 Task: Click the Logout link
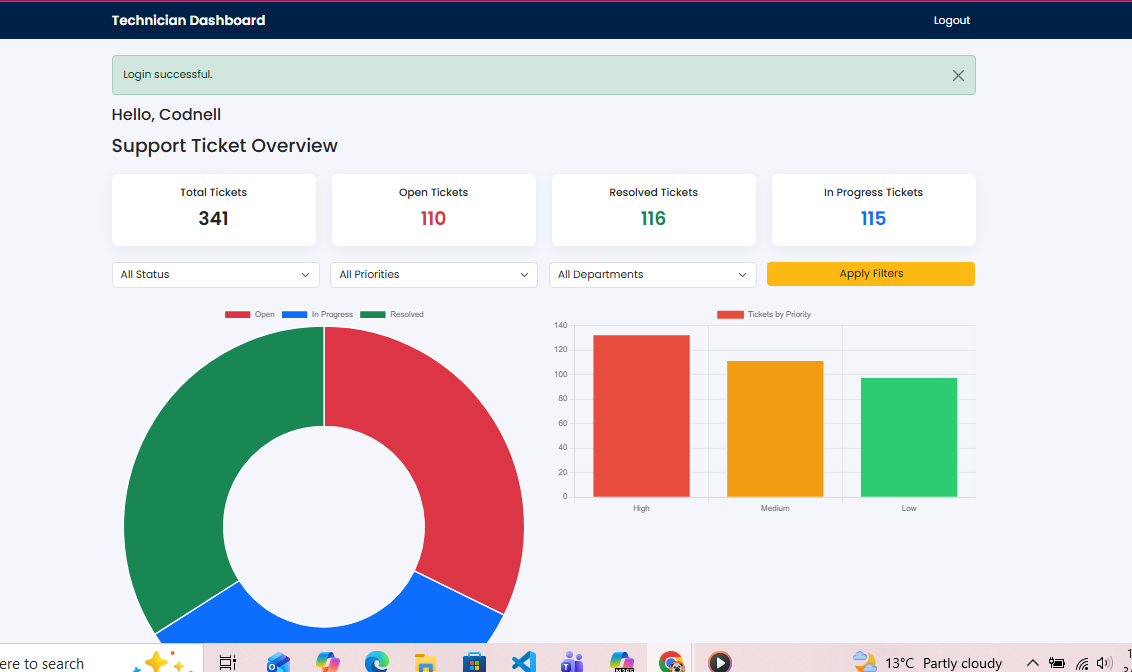coord(952,20)
